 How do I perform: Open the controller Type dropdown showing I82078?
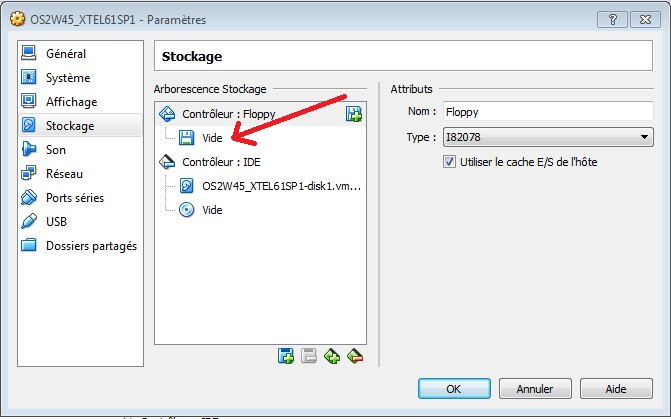tap(547, 137)
